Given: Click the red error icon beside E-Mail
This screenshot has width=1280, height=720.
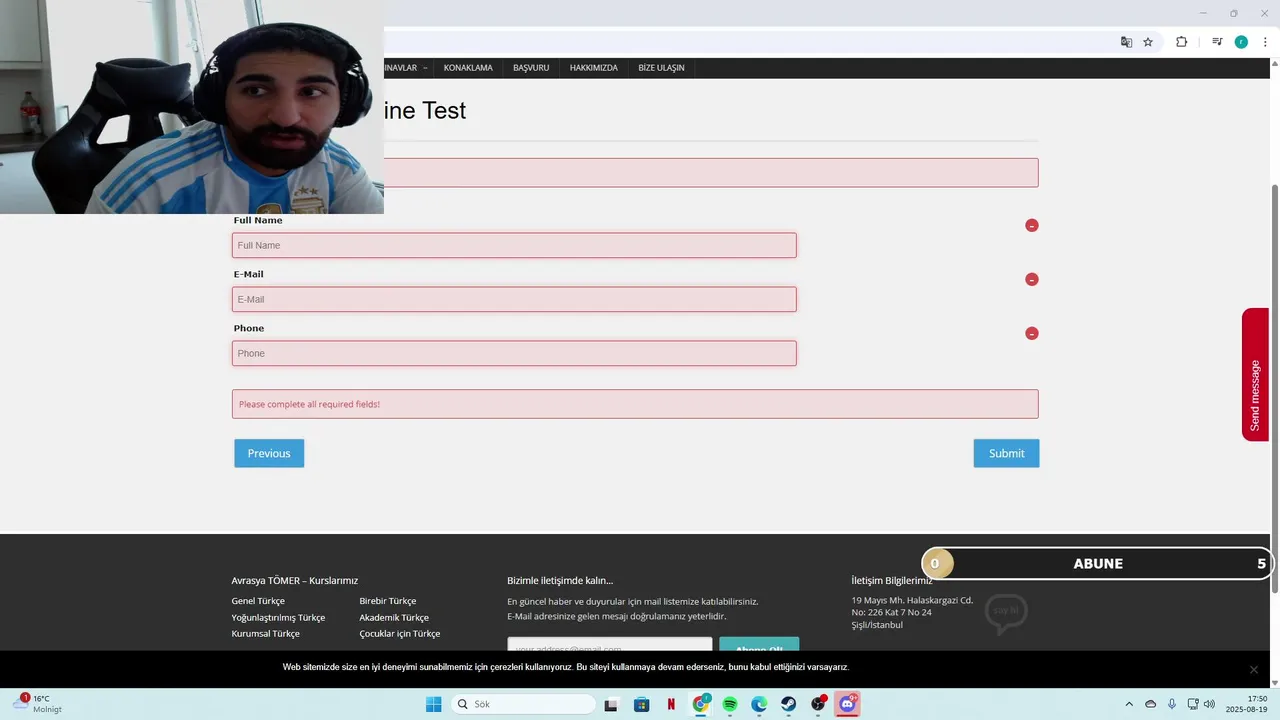Looking at the screenshot, I should tap(1032, 279).
